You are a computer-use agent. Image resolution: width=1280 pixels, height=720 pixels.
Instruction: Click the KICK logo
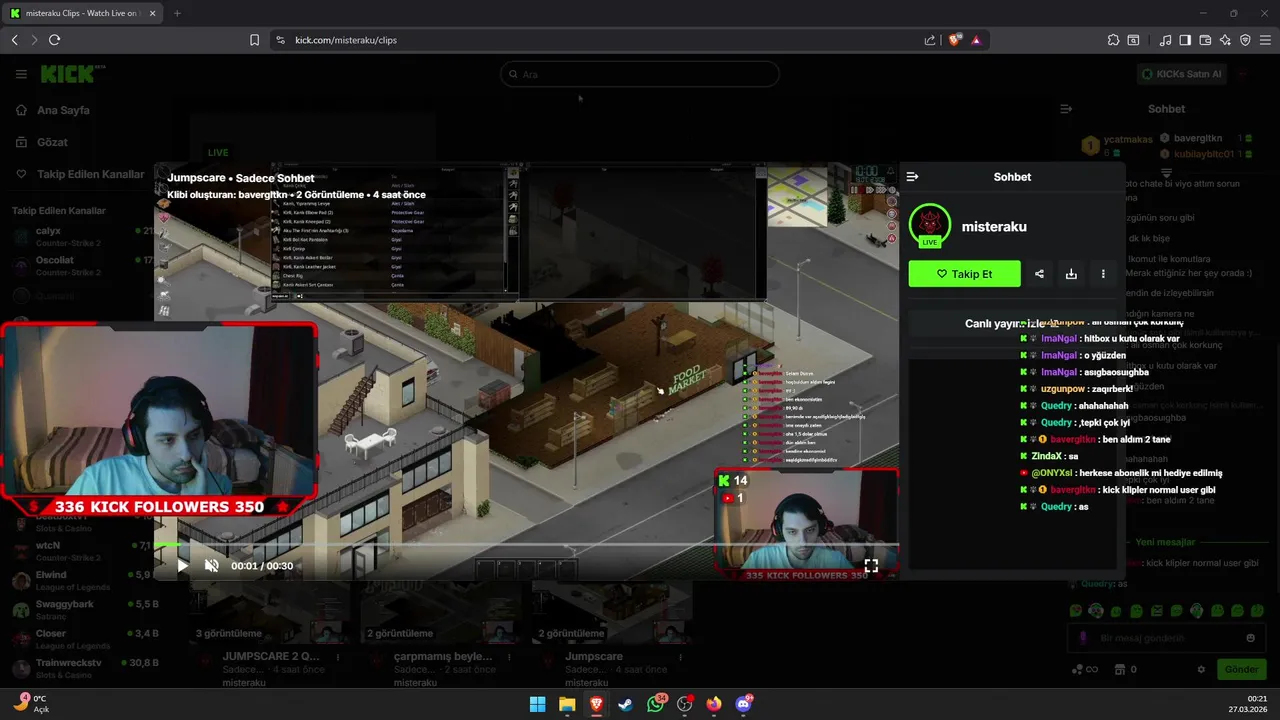[x=70, y=74]
